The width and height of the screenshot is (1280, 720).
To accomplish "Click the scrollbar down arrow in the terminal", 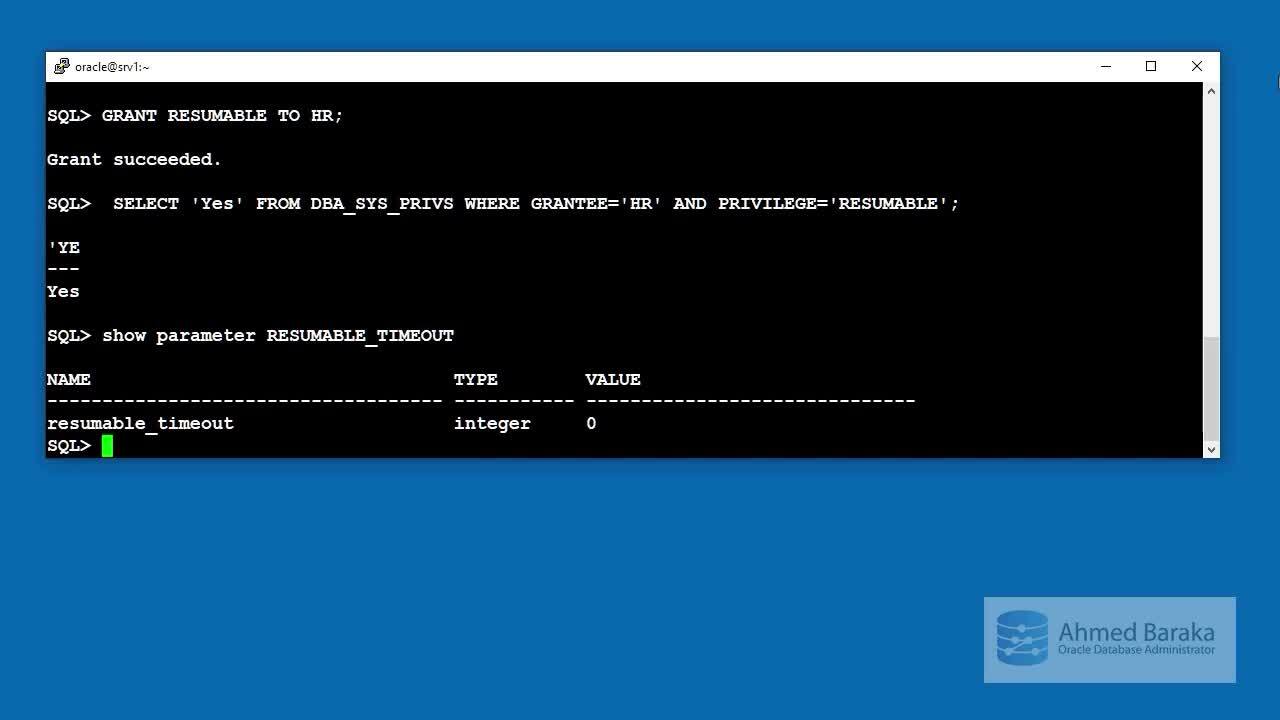I will click(1211, 449).
